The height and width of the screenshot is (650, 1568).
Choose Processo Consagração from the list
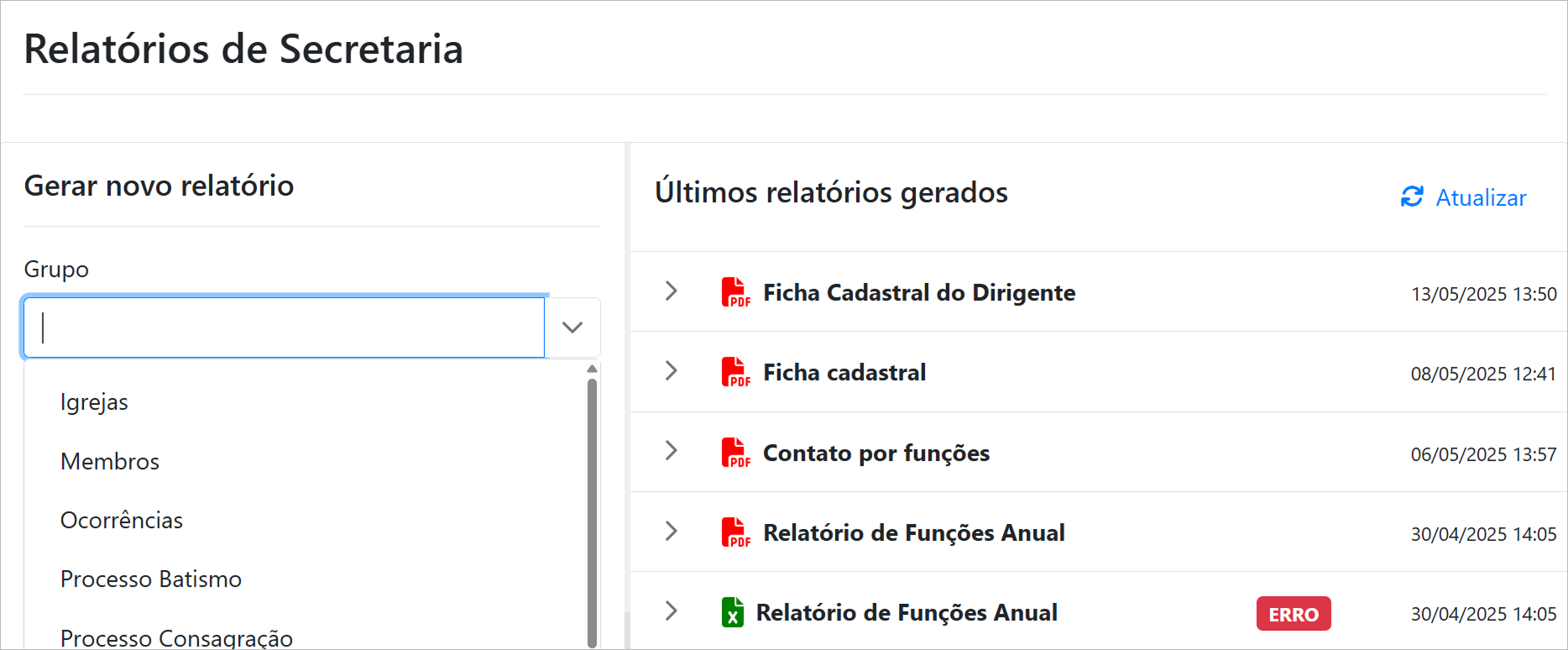tap(176, 637)
